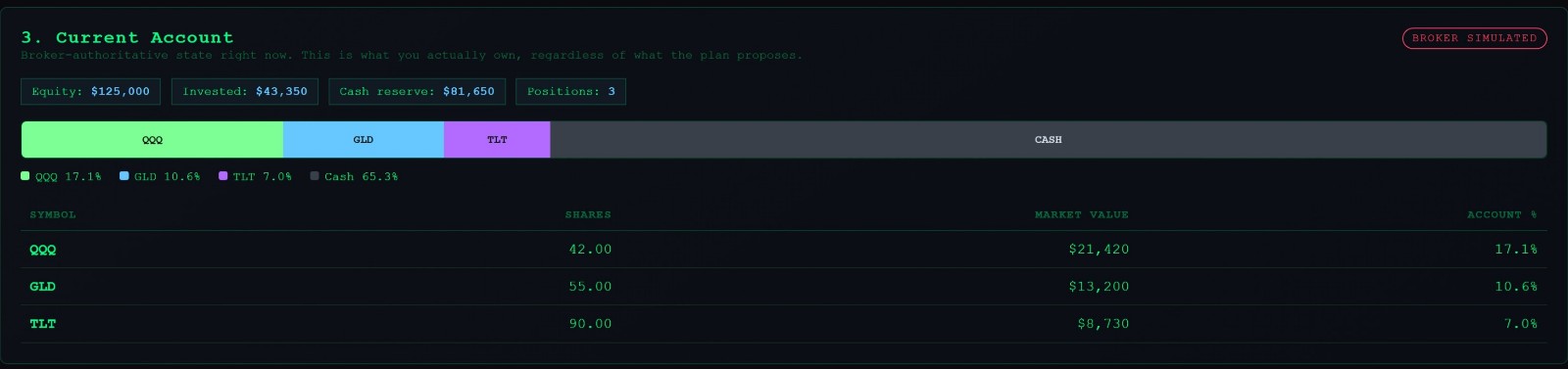Select the gray CASH allocation segment
1568x369 pixels.
pos(1048,140)
